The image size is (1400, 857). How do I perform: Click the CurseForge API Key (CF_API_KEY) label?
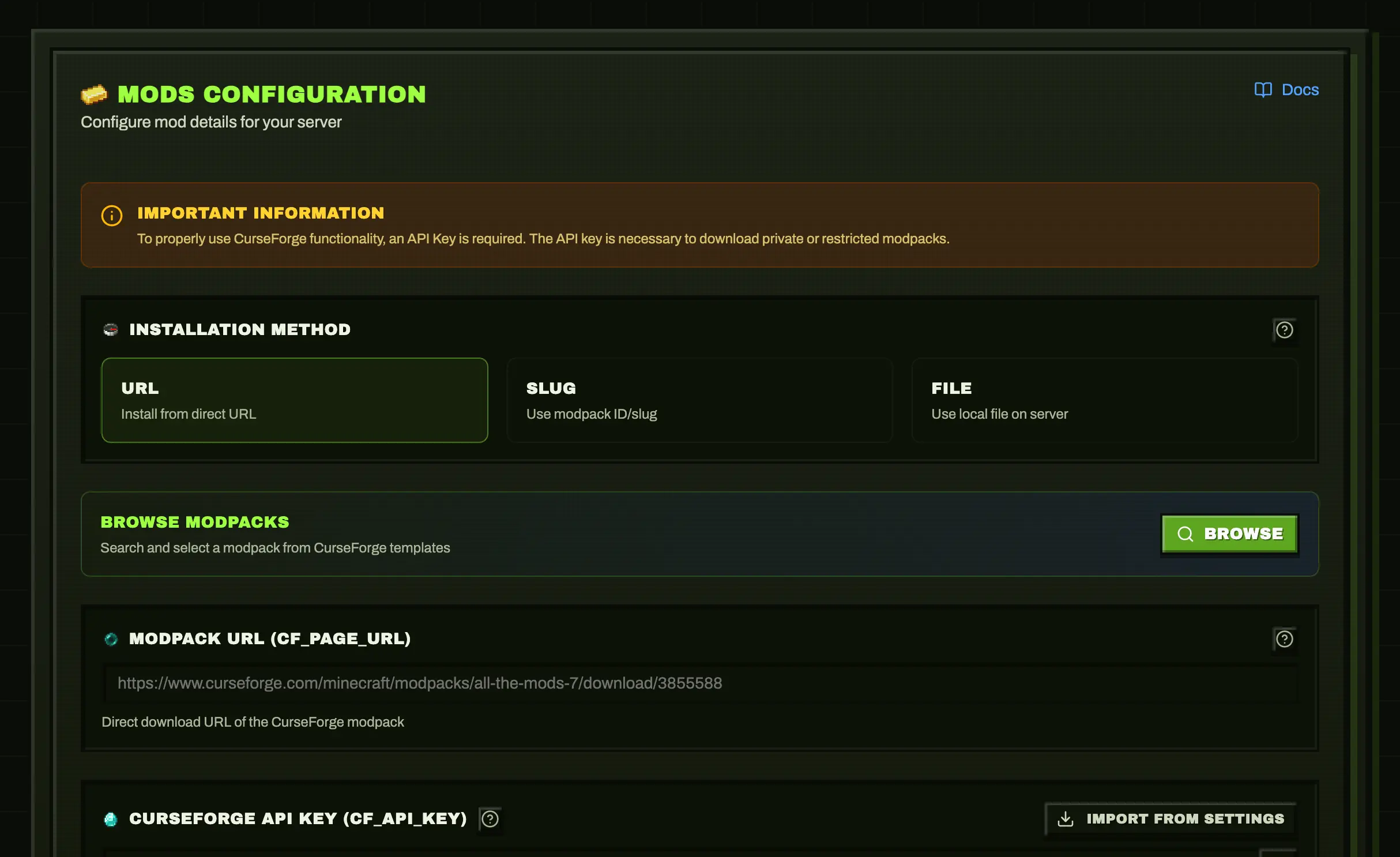point(298,819)
